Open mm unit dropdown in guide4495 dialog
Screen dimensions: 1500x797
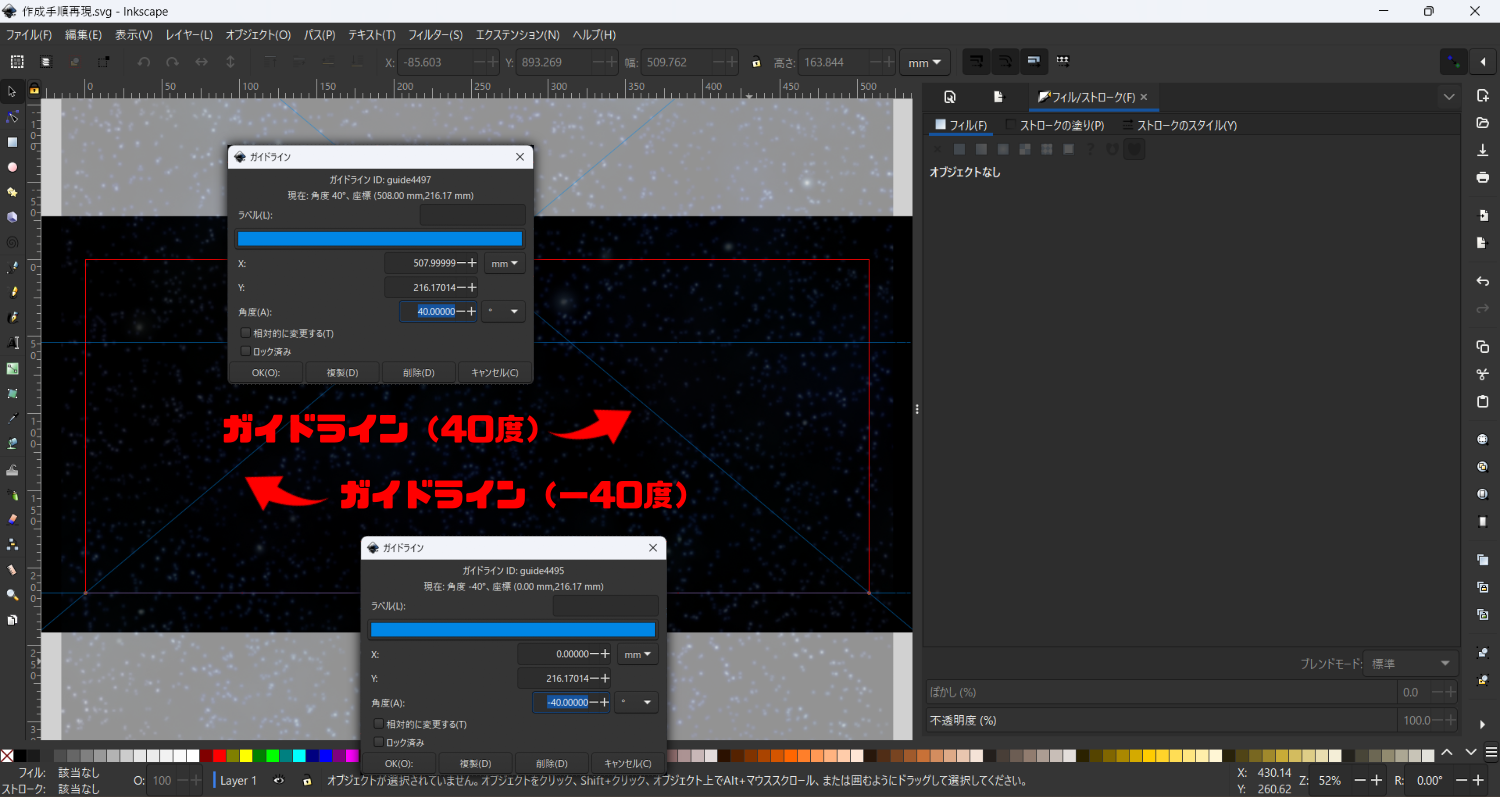[637, 654]
